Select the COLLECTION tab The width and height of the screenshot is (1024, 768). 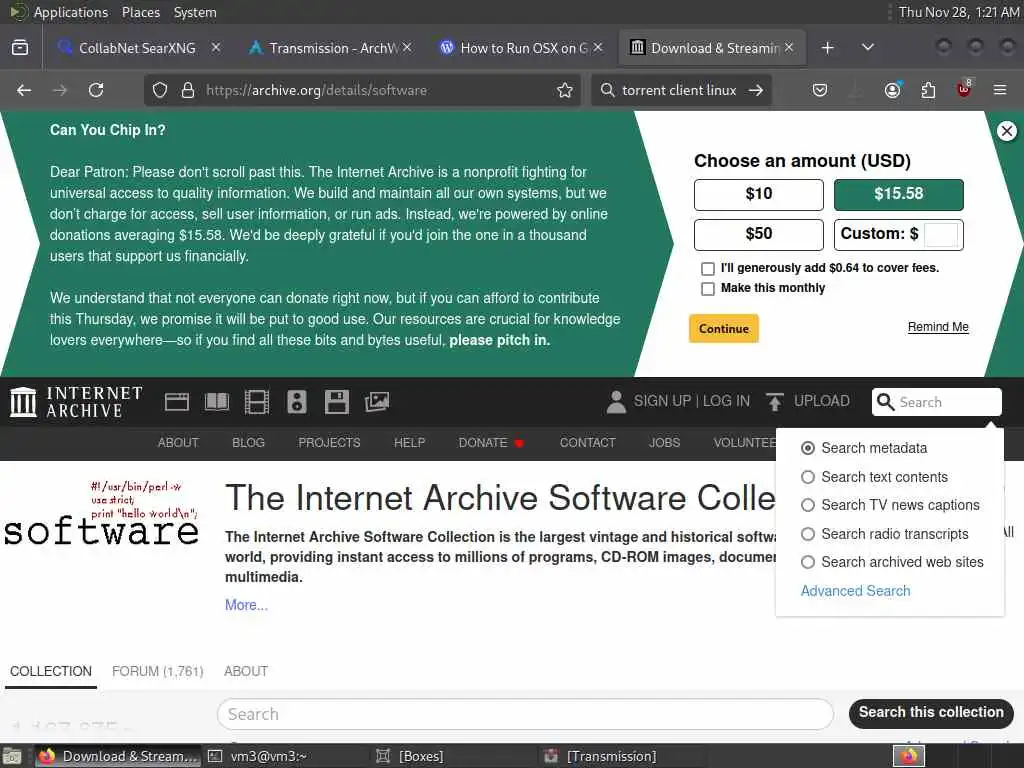tap(51, 671)
